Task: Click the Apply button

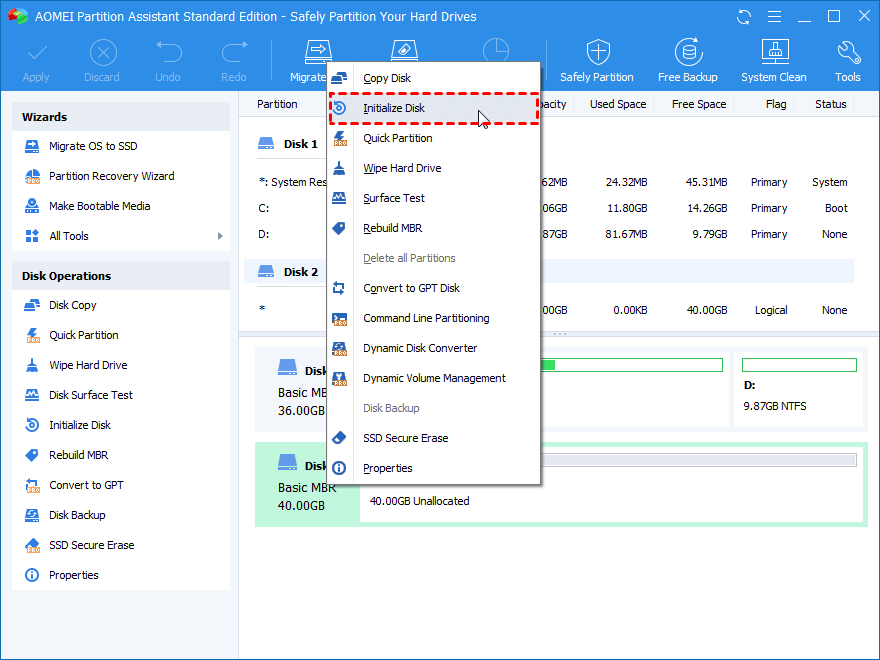Action: (36, 60)
